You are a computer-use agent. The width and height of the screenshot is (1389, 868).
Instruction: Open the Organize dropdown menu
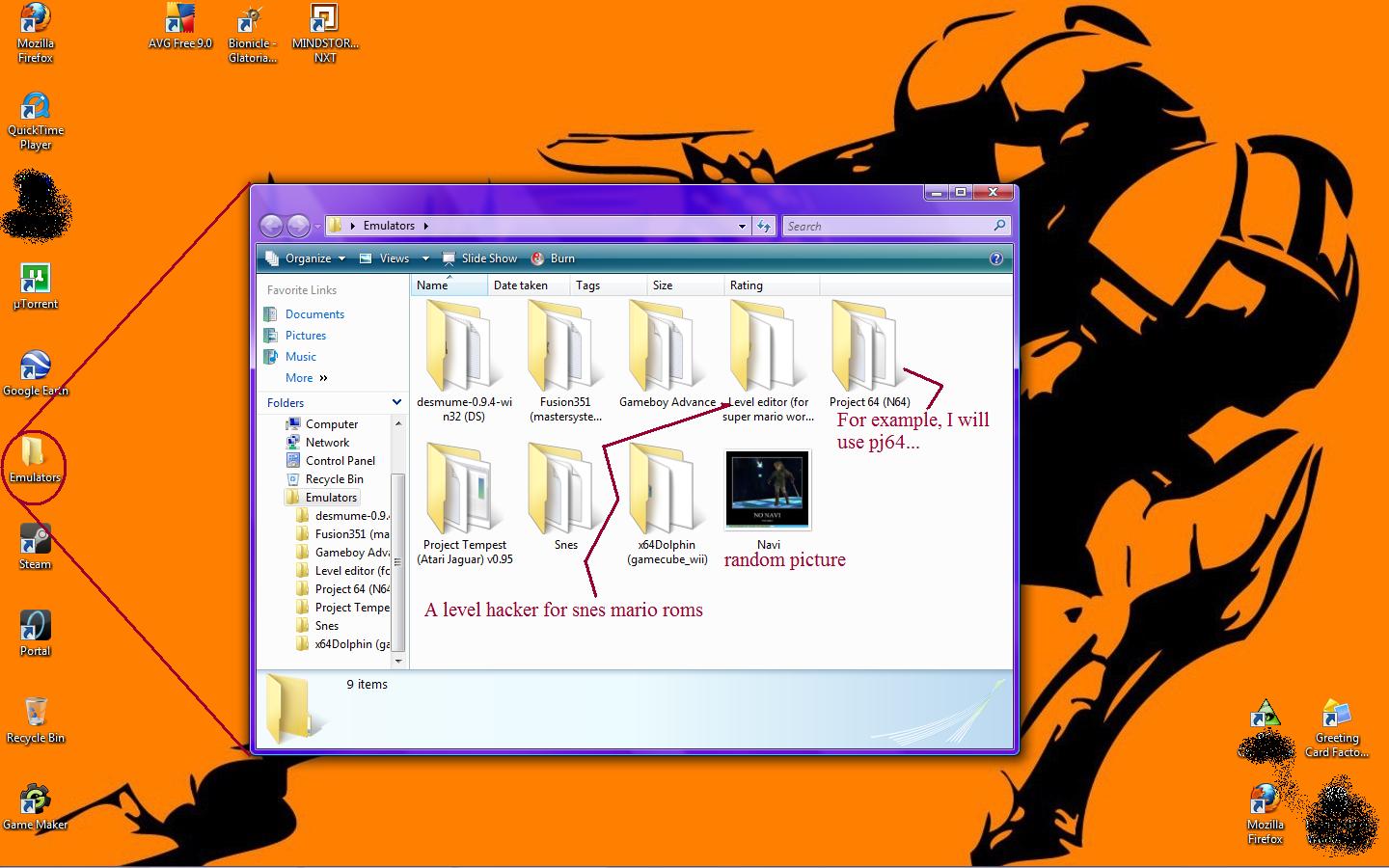coord(305,258)
